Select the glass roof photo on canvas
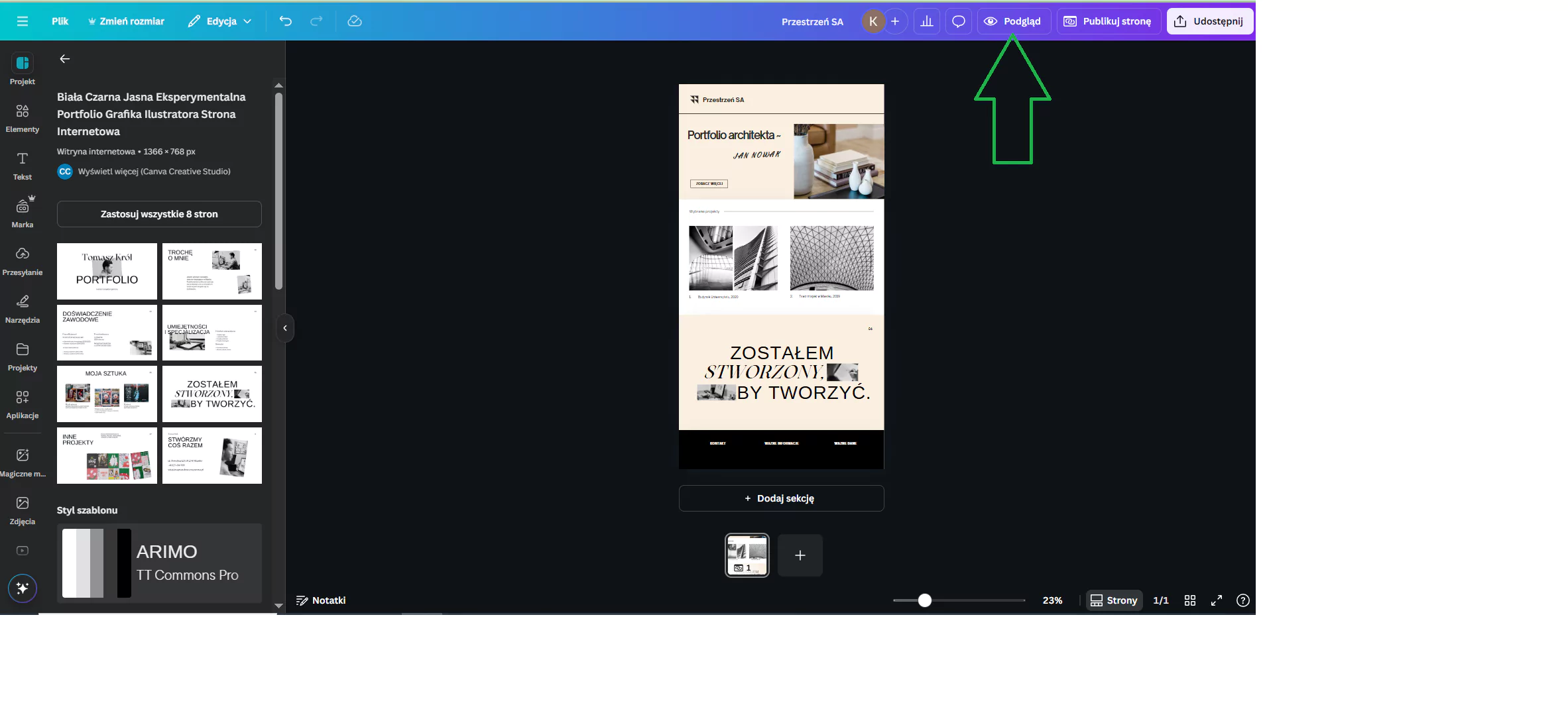 click(832, 258)
